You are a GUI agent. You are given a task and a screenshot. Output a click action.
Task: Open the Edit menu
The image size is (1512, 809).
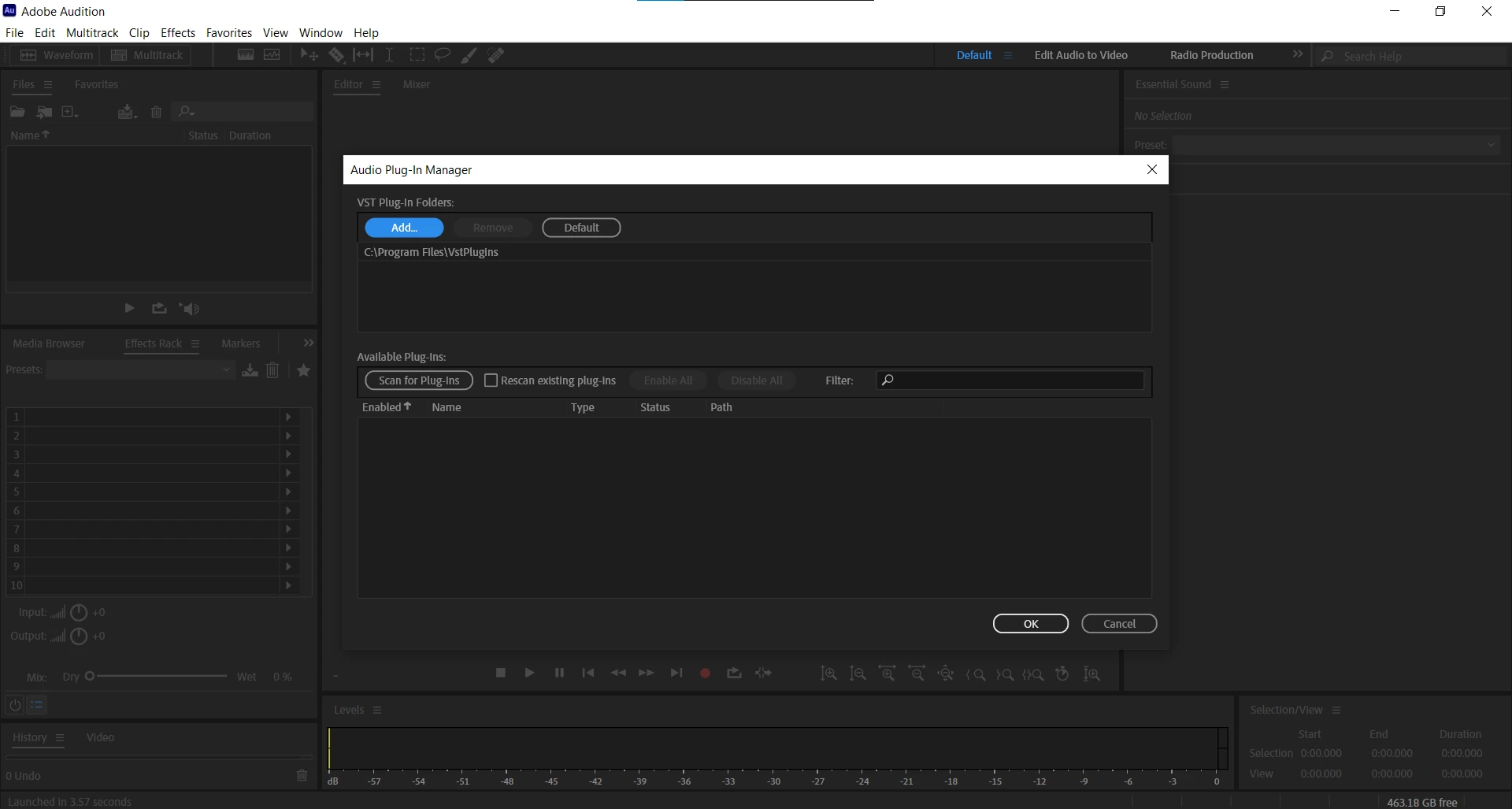tap(45, 33)
